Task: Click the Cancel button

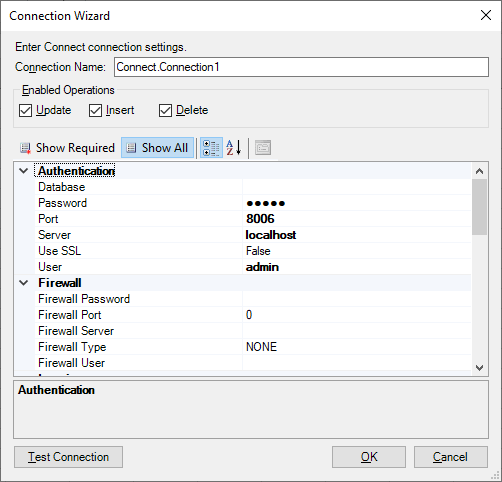Action: (451, 457)
